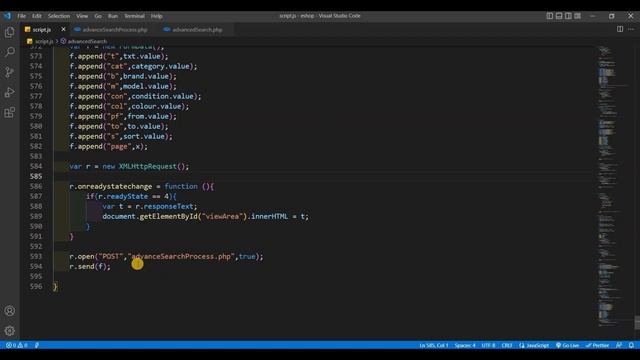Split the editor to the right

(x=620, y=29)
